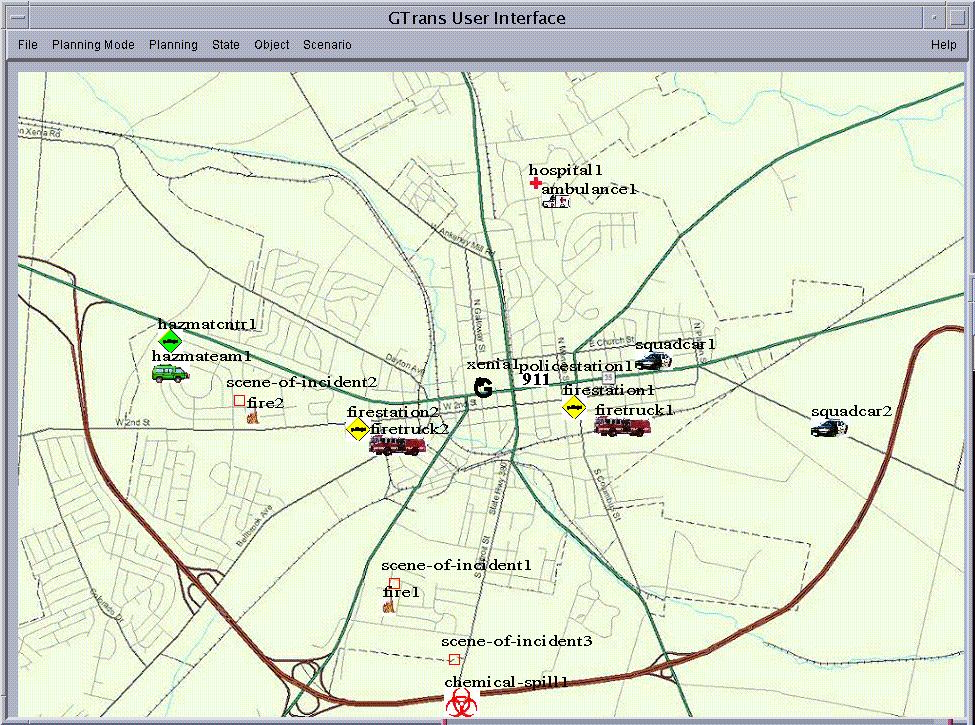
Task: Click the green hazmatcntr1 diamond icon
Action: tap(170, 342)
